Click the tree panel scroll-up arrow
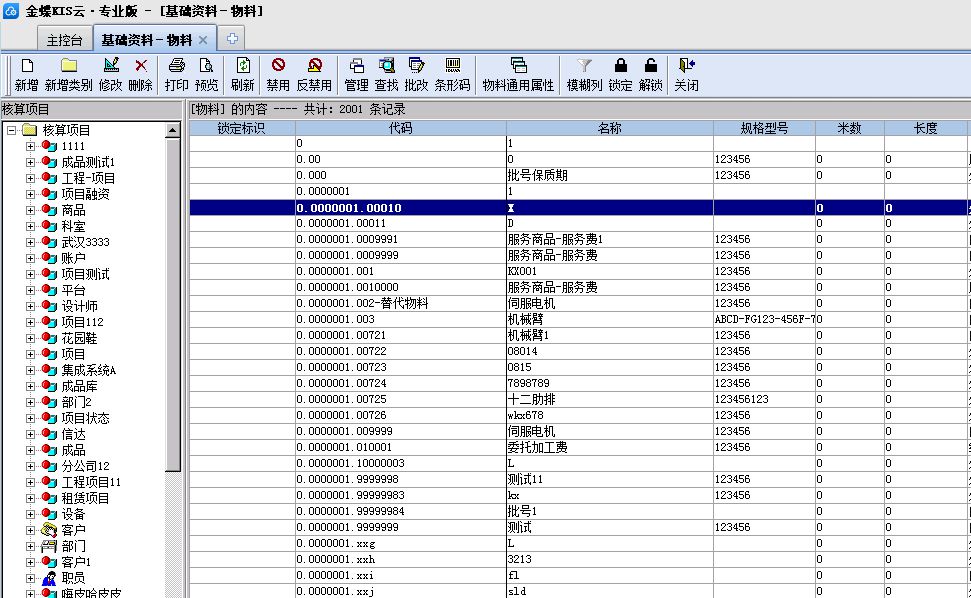Image resolution: width=971 pixels, height=598 pixels. click(173, 130)
